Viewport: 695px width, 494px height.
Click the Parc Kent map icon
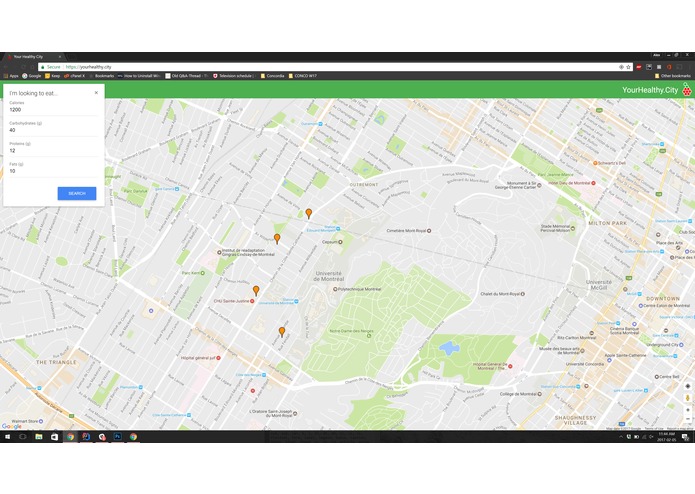coord(203,273)
